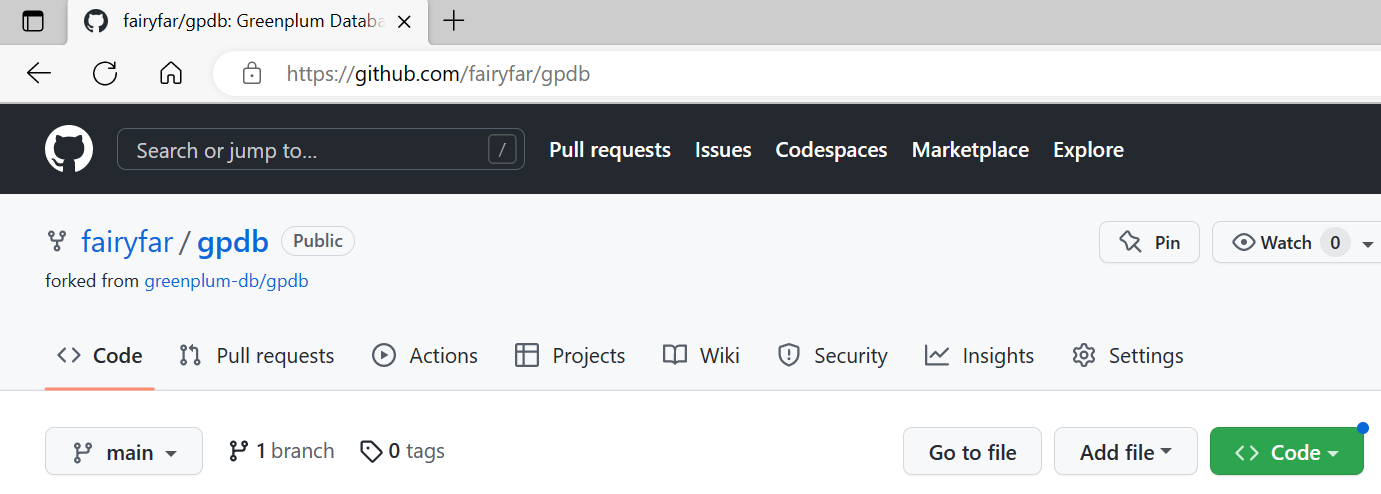The image size is (1381, 494).
Task: Go back with the browser back arrow
Action: 38,73
